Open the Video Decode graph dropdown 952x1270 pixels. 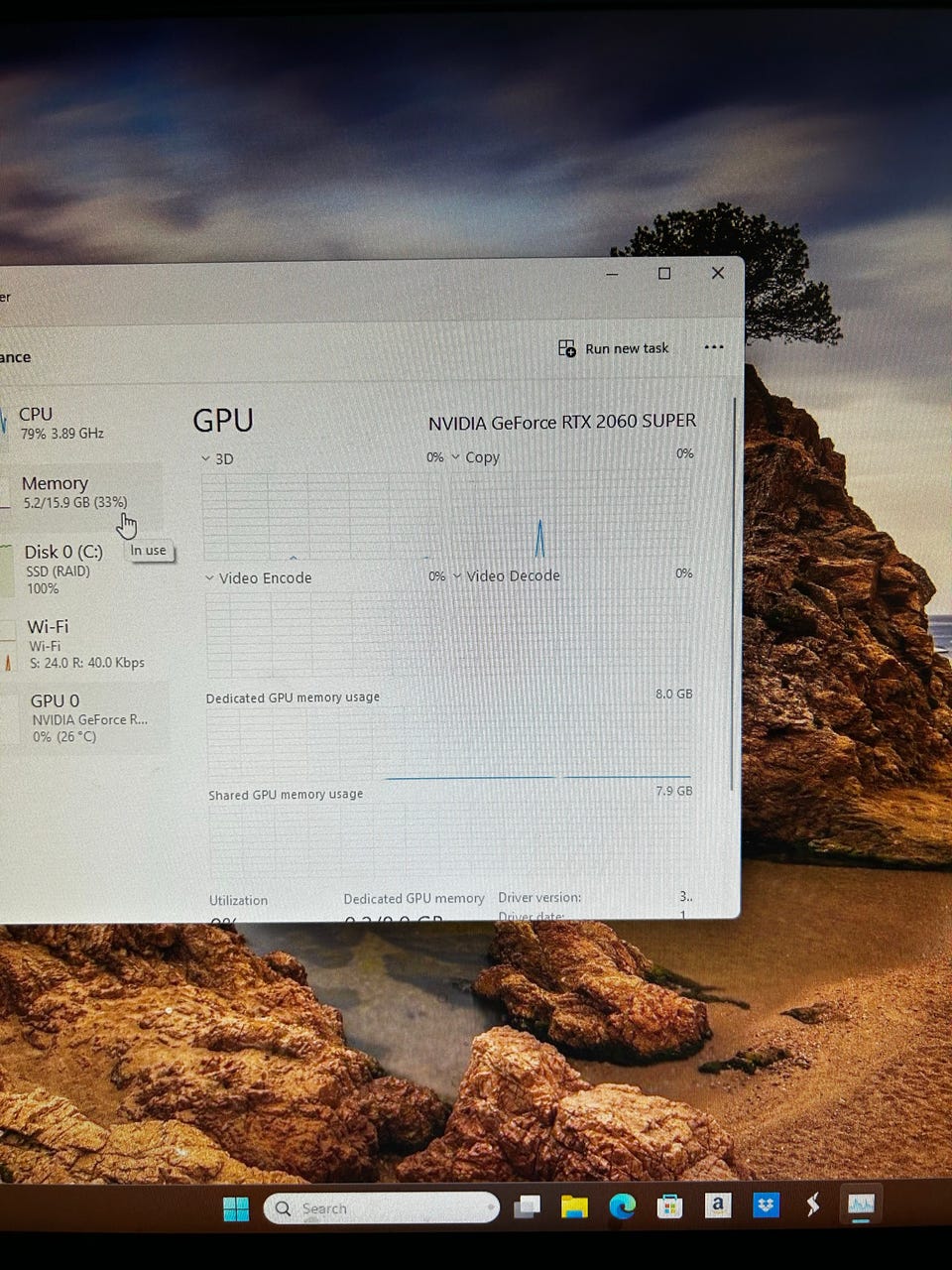(x=457, y=575)
